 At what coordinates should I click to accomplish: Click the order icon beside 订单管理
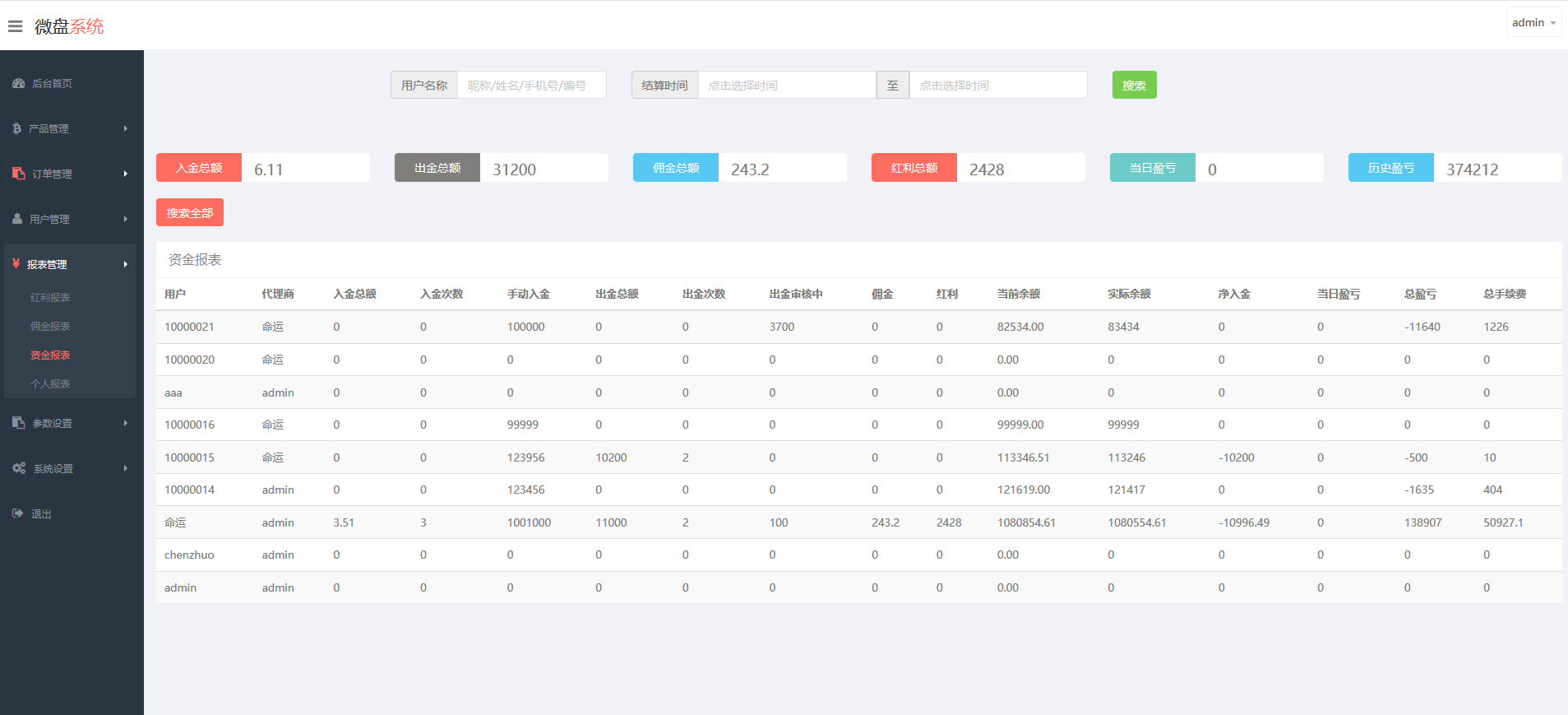(x=18, y=174)
